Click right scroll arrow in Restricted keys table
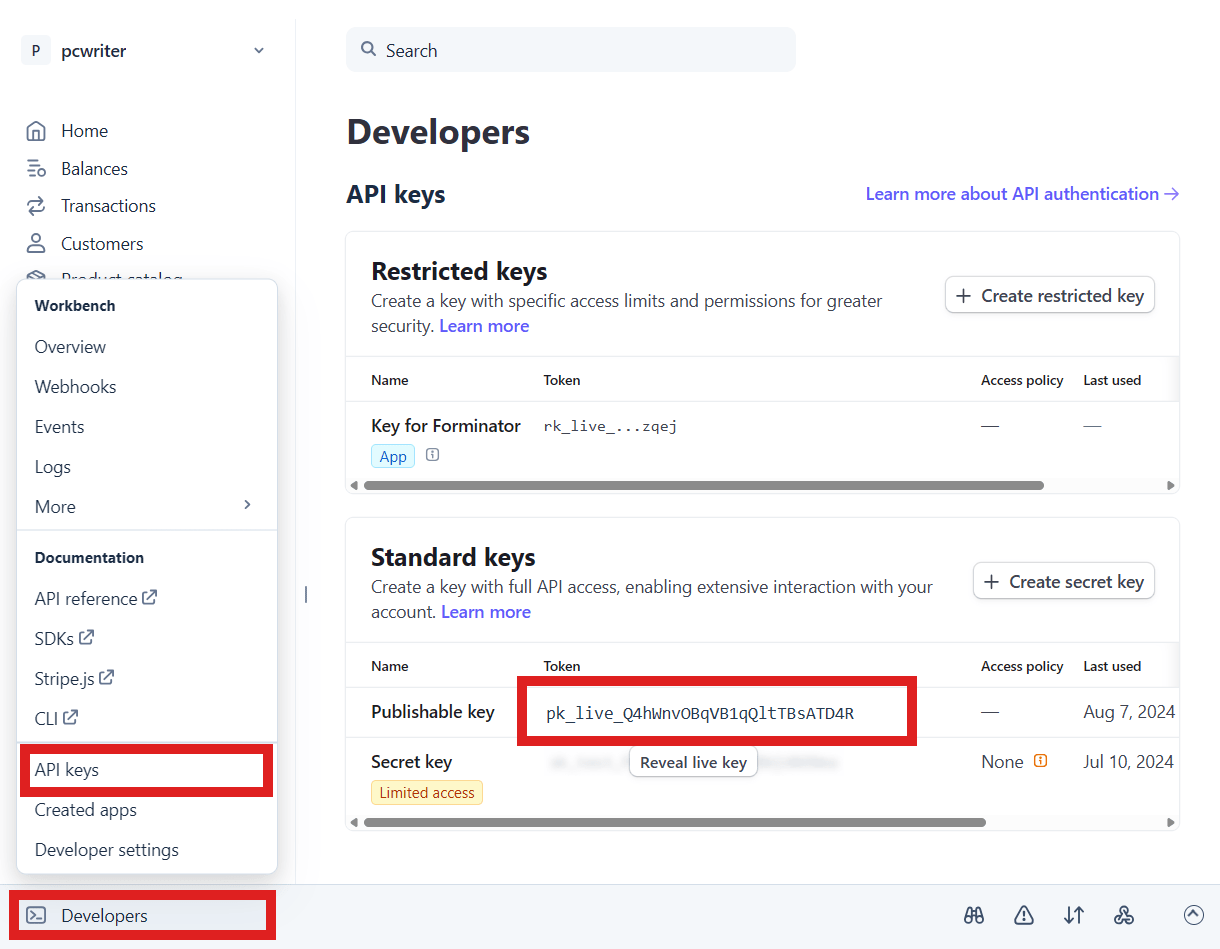The image size is (1220, 949). click(1170, 485)
